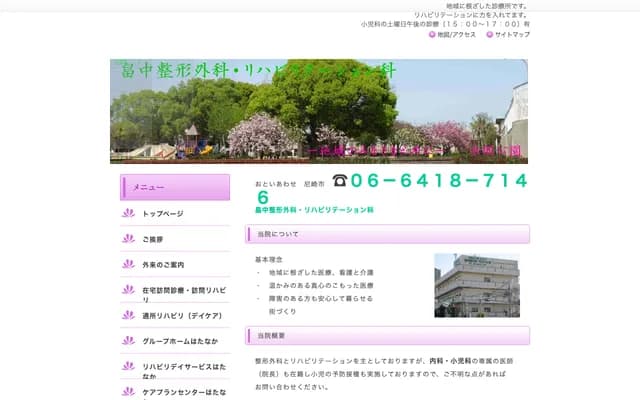
Task: Click the おといあわせ 尼崎市 text
Action: (x=290, y=184)
